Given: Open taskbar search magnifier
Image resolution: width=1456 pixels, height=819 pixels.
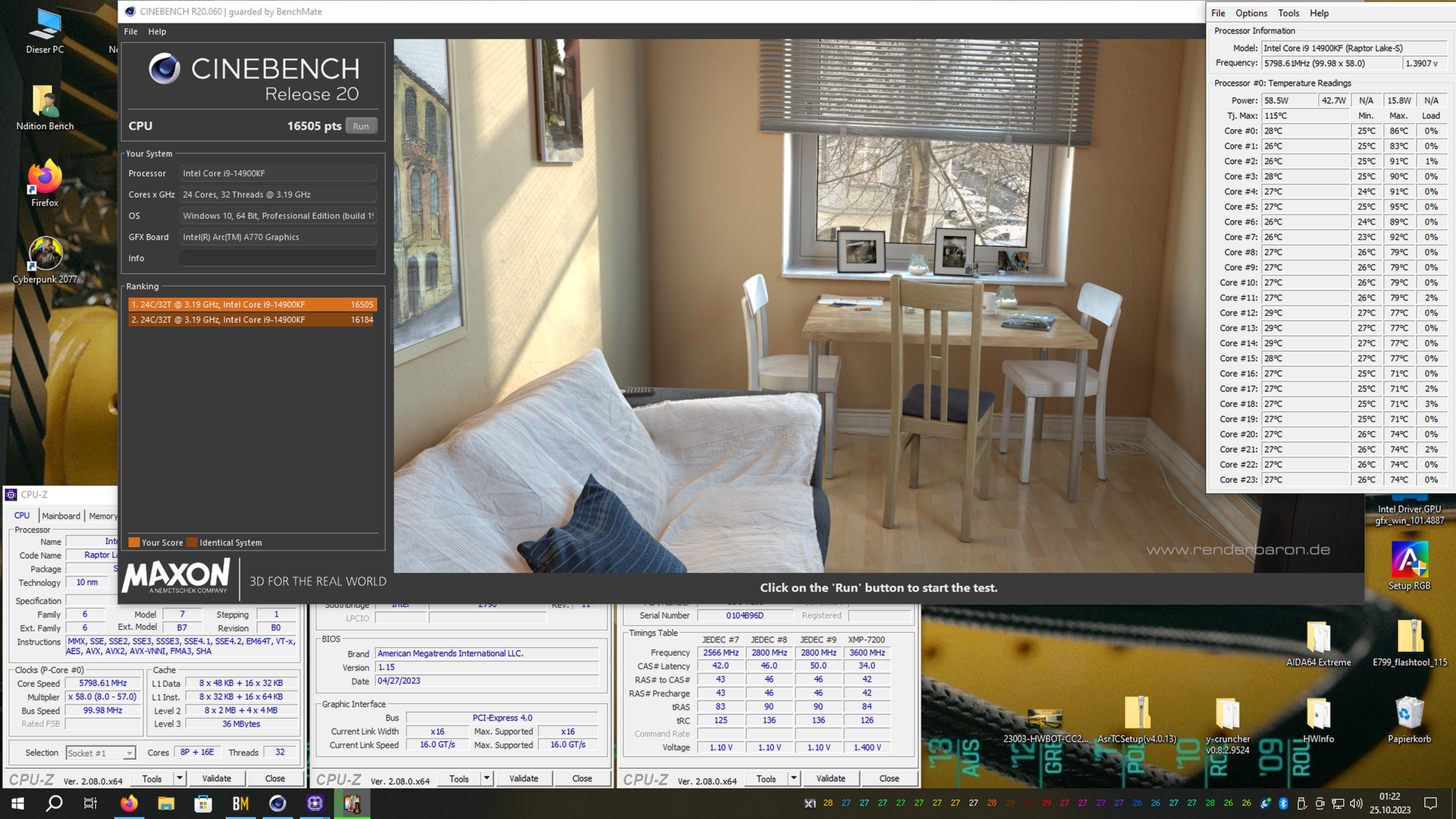Looking at the screenshot, I should [54, 803].
